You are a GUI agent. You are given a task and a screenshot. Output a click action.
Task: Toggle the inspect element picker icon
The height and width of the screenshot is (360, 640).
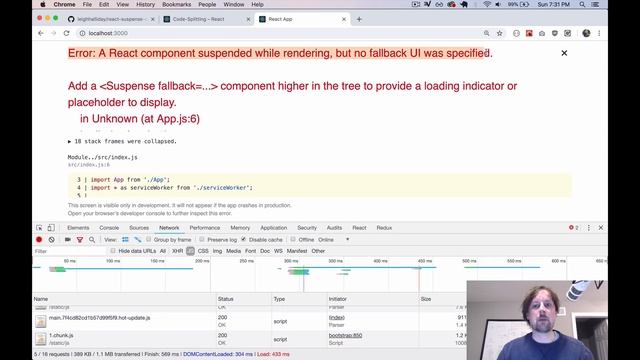pyautogui.click(x=39, y=228)
